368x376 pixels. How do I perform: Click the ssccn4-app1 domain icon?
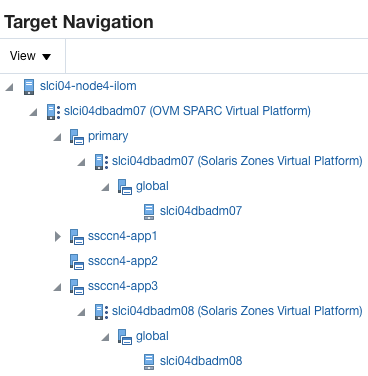[x=77, y=237]
